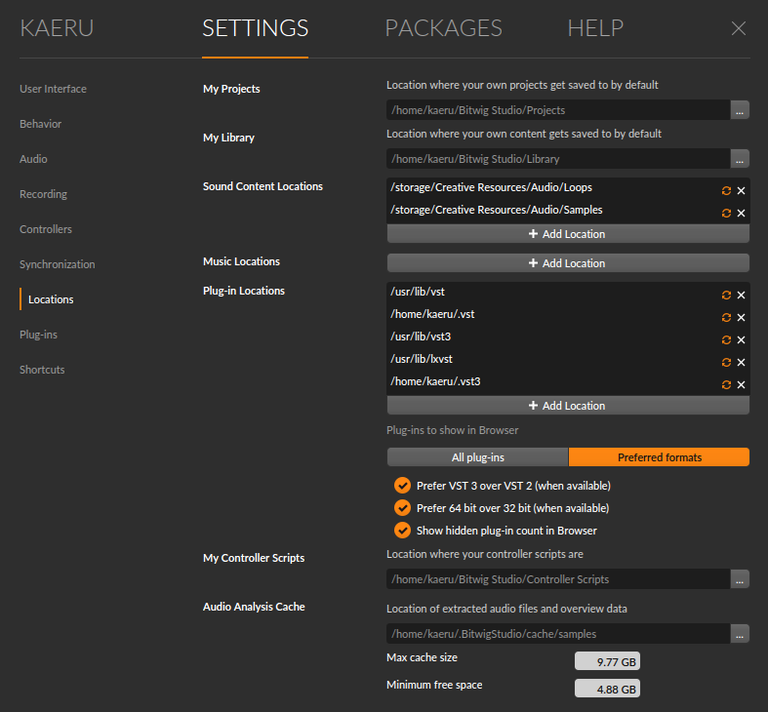Open the PACKAGES tab
Image resolution: width=768 pixels, height=712 pixels.
click(444, 28)
